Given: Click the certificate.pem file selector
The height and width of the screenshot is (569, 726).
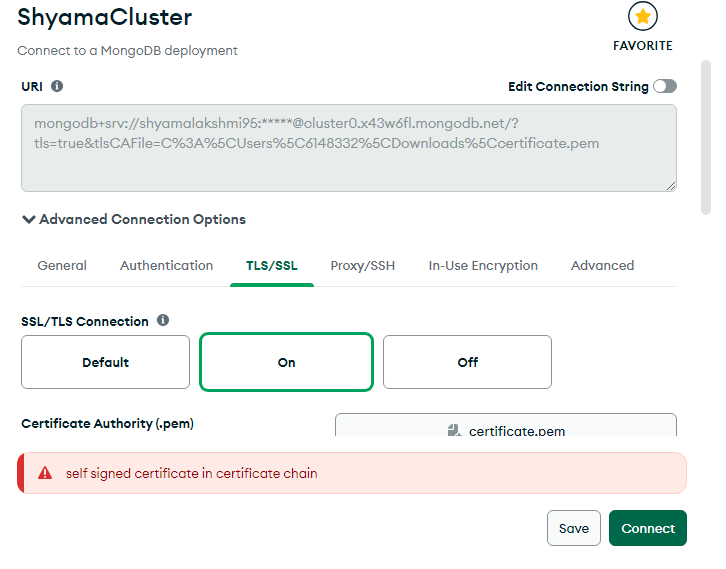Looking at the screenshot, I should (x=505, y=427).
